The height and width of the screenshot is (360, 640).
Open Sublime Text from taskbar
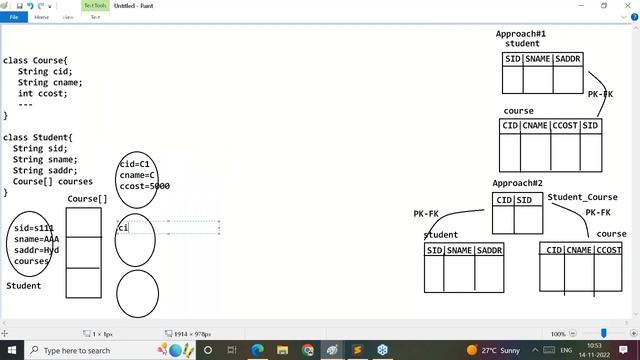click(x=358, y=350)
